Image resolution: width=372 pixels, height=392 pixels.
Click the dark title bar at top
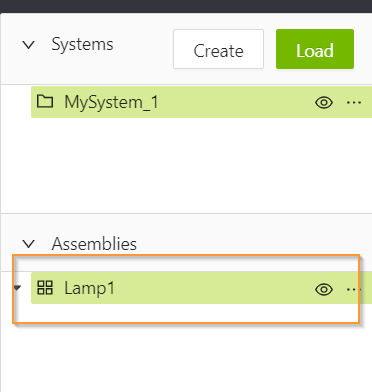point(186,6)
